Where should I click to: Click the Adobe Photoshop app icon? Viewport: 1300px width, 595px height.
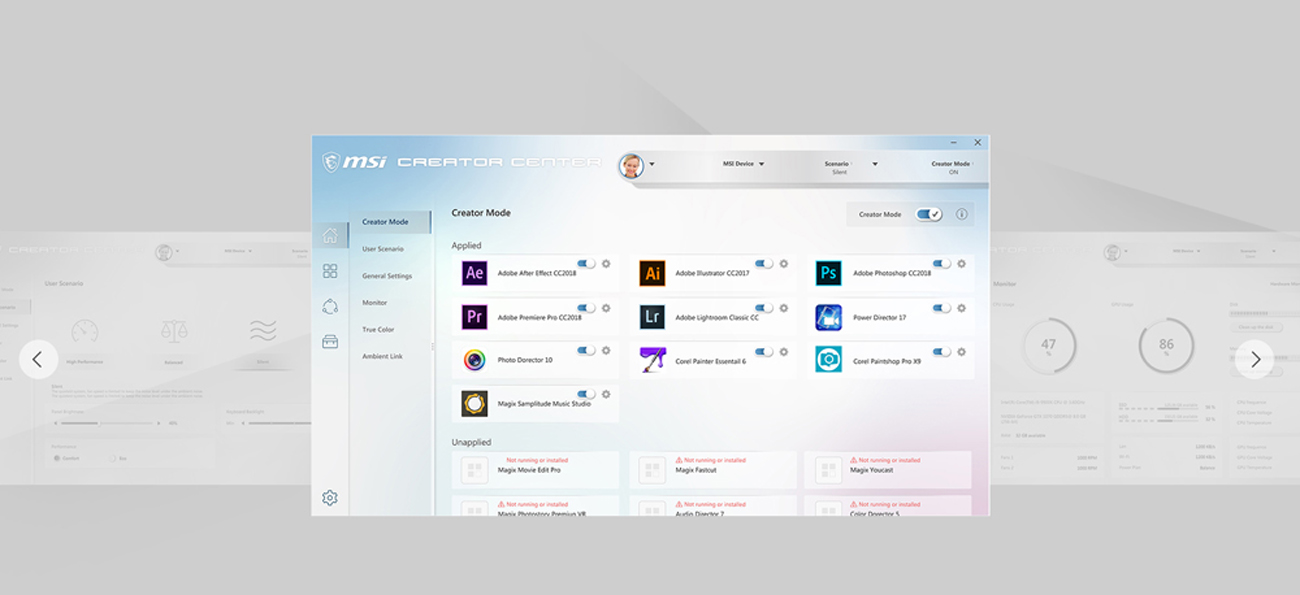tap(828, 273)
